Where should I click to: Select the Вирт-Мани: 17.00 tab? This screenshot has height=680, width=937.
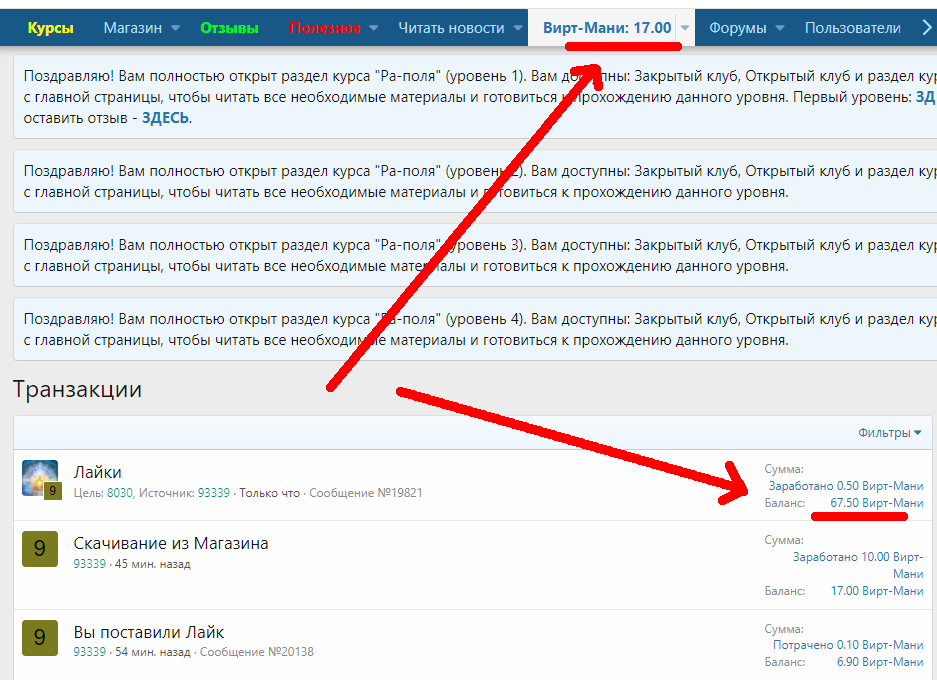pos(606,28)
